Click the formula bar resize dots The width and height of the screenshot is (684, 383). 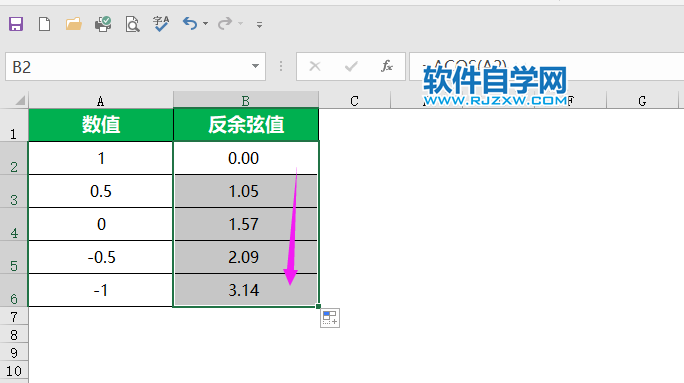point(281,66)
